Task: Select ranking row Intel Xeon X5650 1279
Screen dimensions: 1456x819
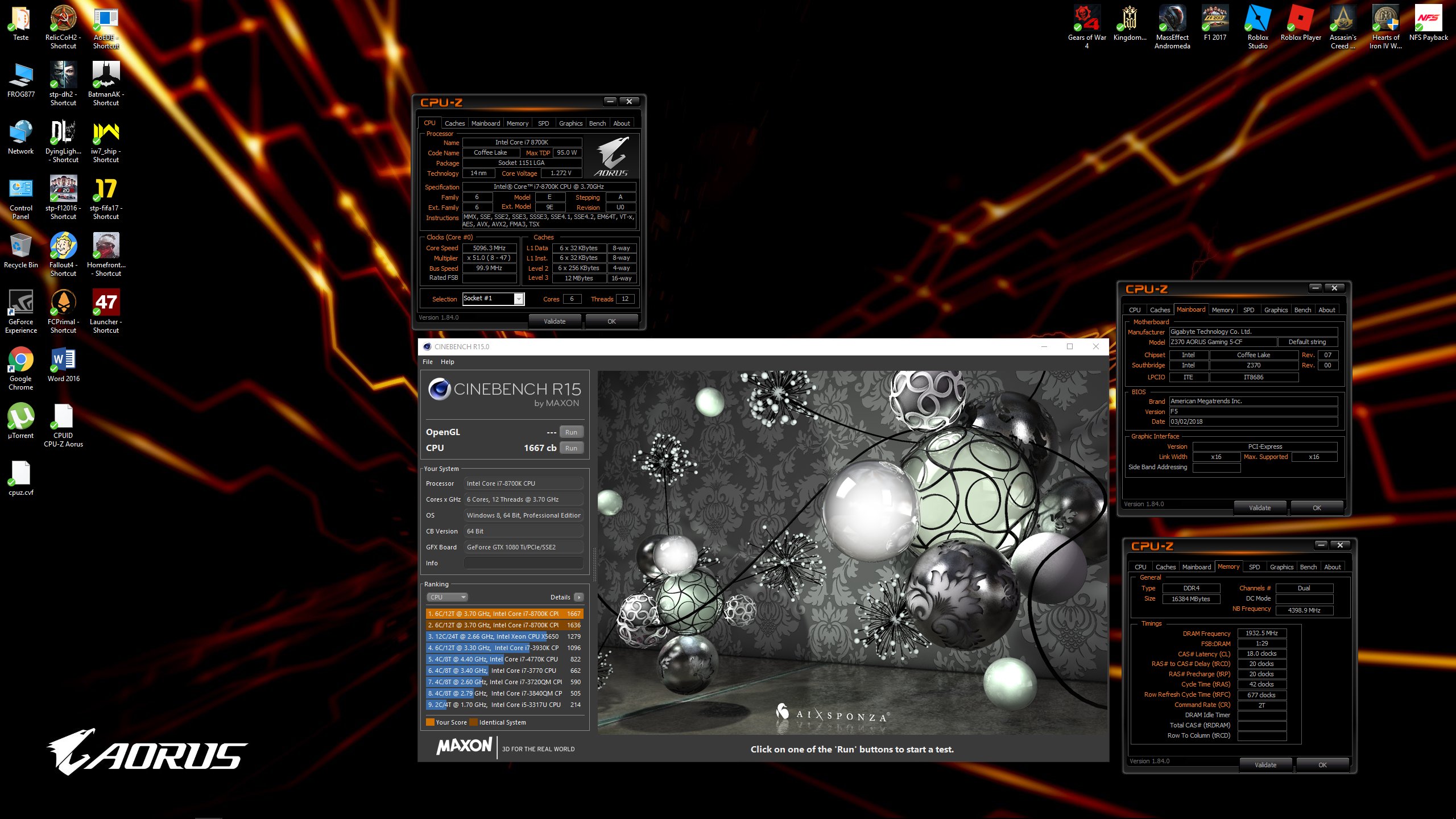Action: tap(504, 636)
